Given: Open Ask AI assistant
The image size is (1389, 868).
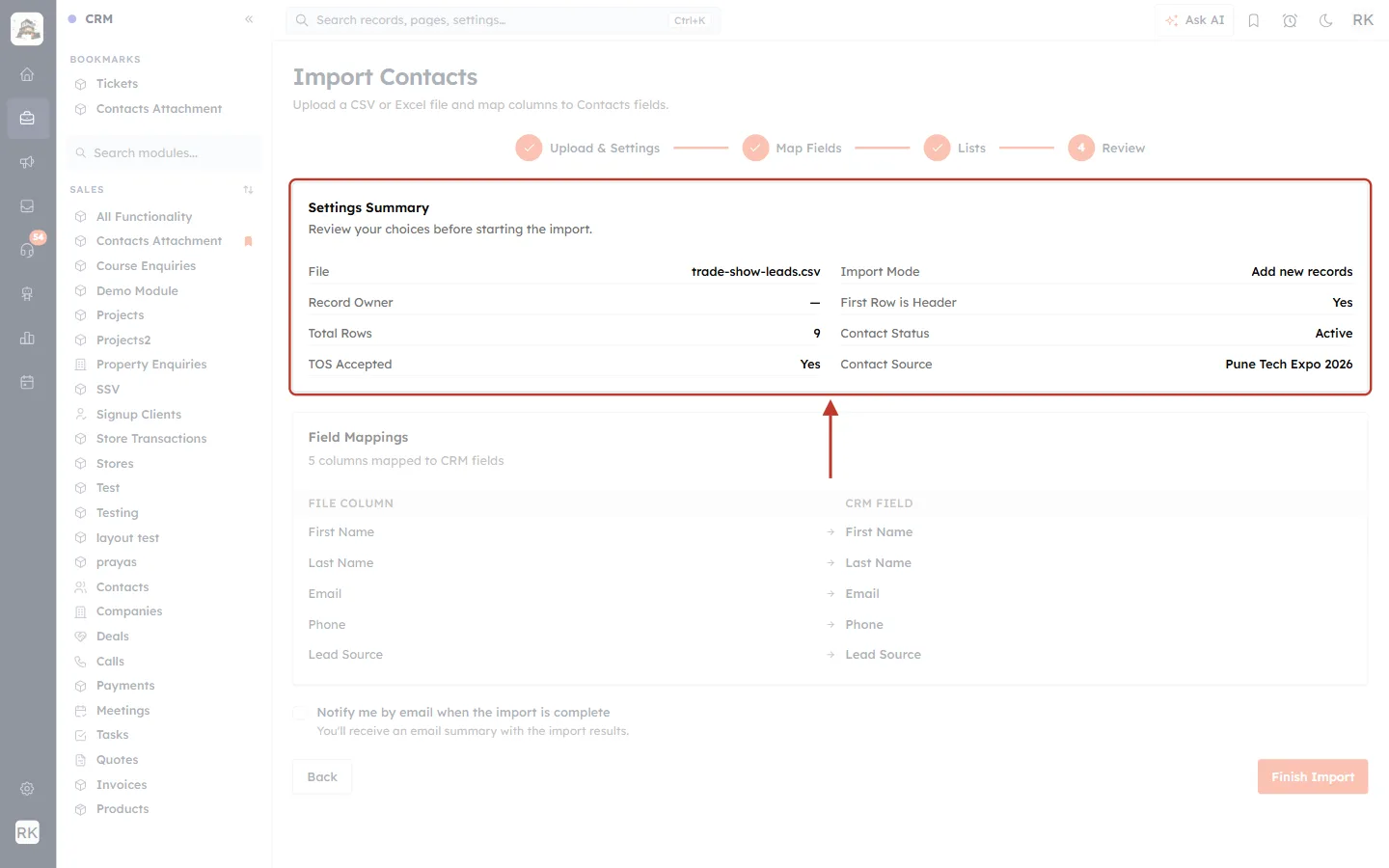Looking at the screenshot, I should click(1195, 20).
